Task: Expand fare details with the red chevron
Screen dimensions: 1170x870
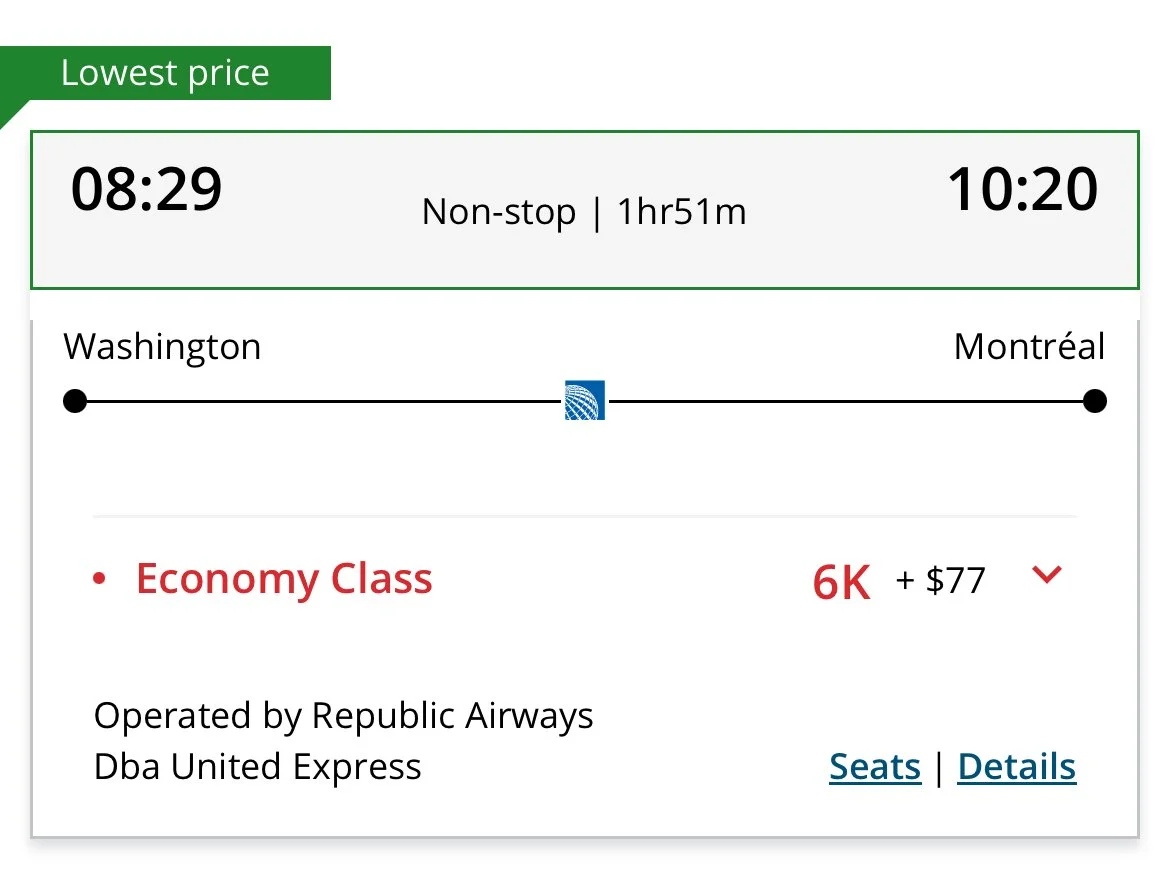Action: (x=1046, y=575)
